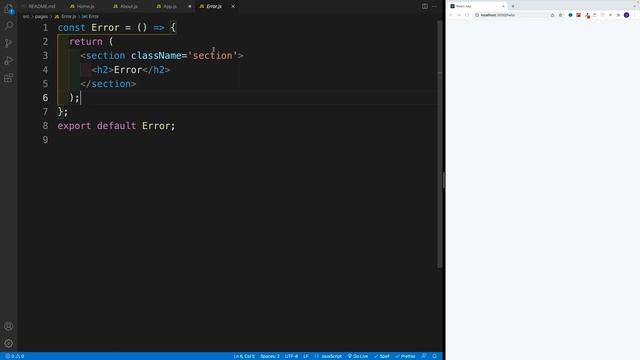This screenshot has height=360, width=640.
Task: Toggle Spell checker in status bar
Action: tap(382, 356)
